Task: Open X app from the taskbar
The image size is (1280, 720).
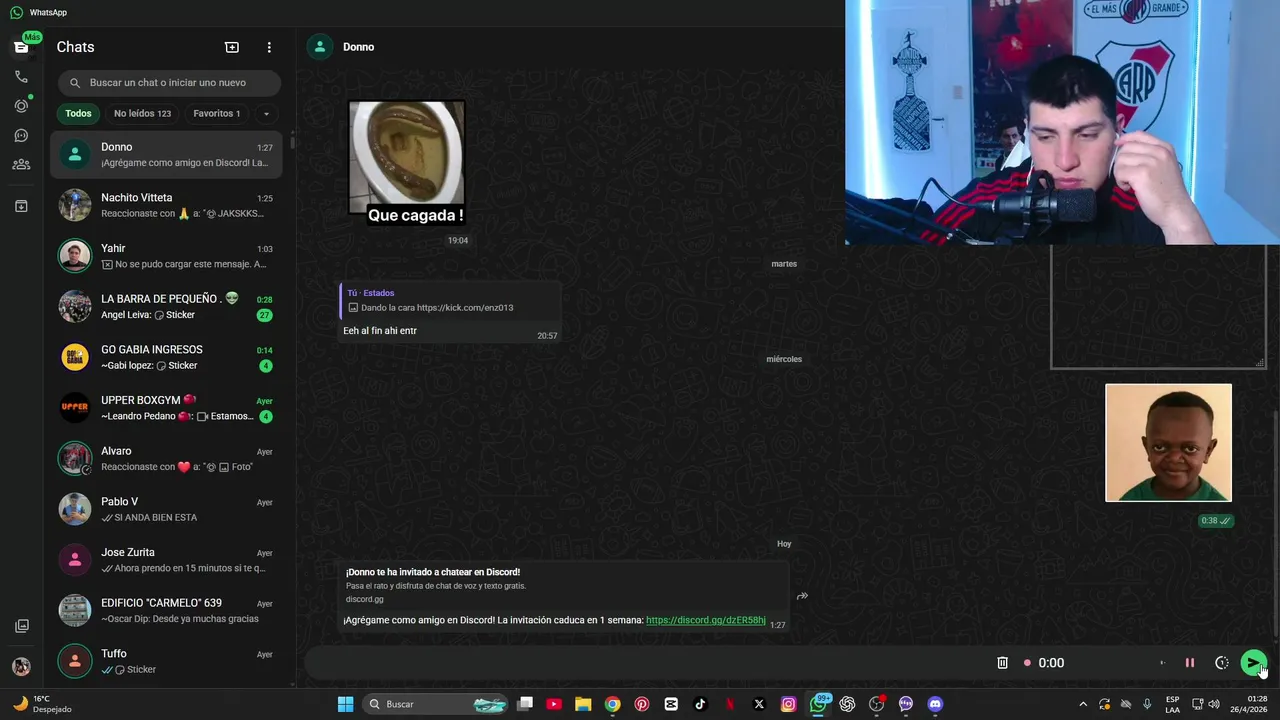Action: tap(759, 704)
